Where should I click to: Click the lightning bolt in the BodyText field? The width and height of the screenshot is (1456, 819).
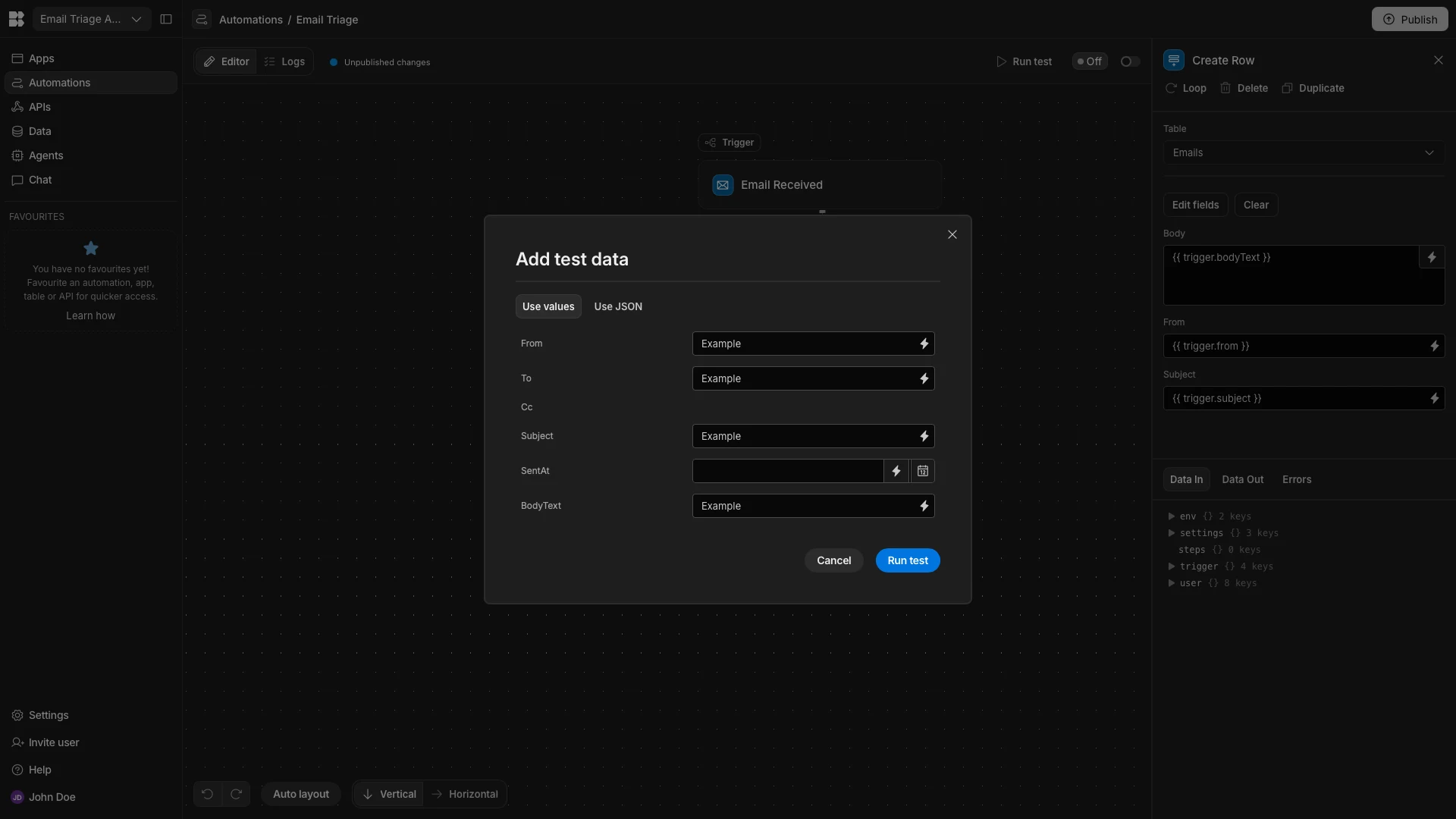pyautogui.click(x=924, y=506)
